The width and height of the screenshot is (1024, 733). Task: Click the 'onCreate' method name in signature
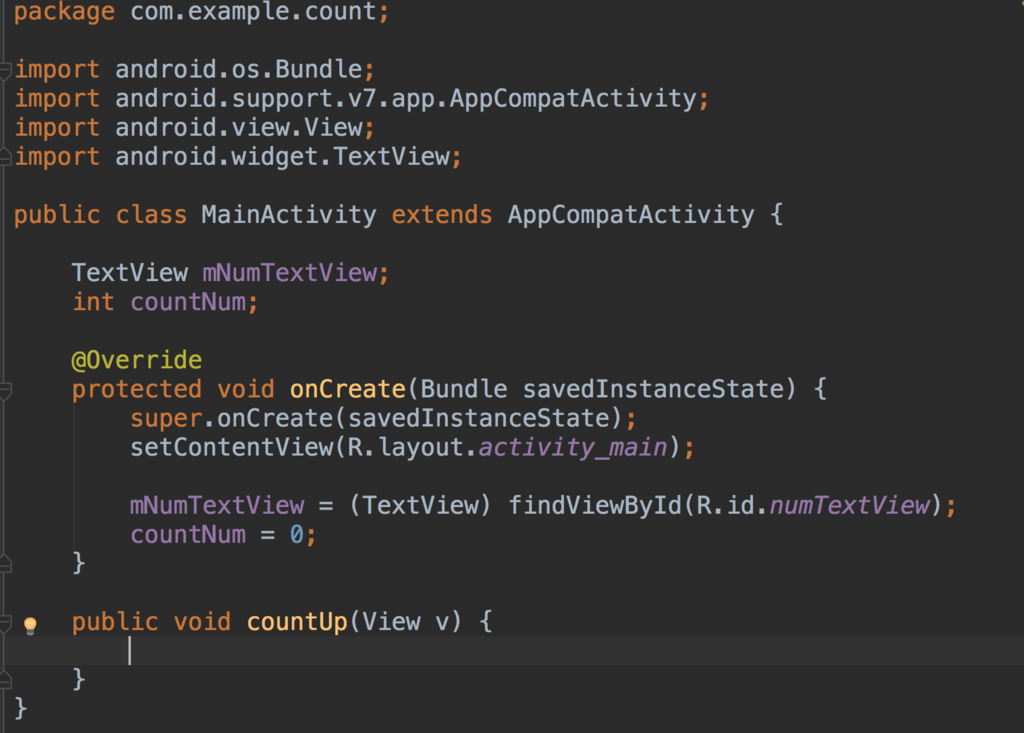pyautogui.click(x=347, y=389)
